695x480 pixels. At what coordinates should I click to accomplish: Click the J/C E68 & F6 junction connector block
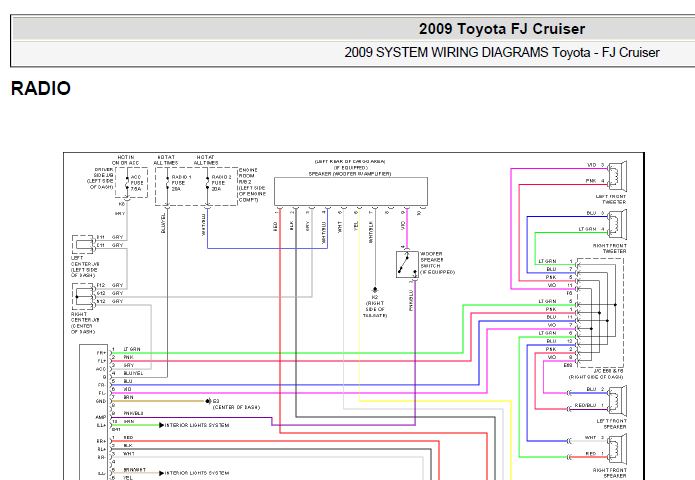[x=600, y=312]
